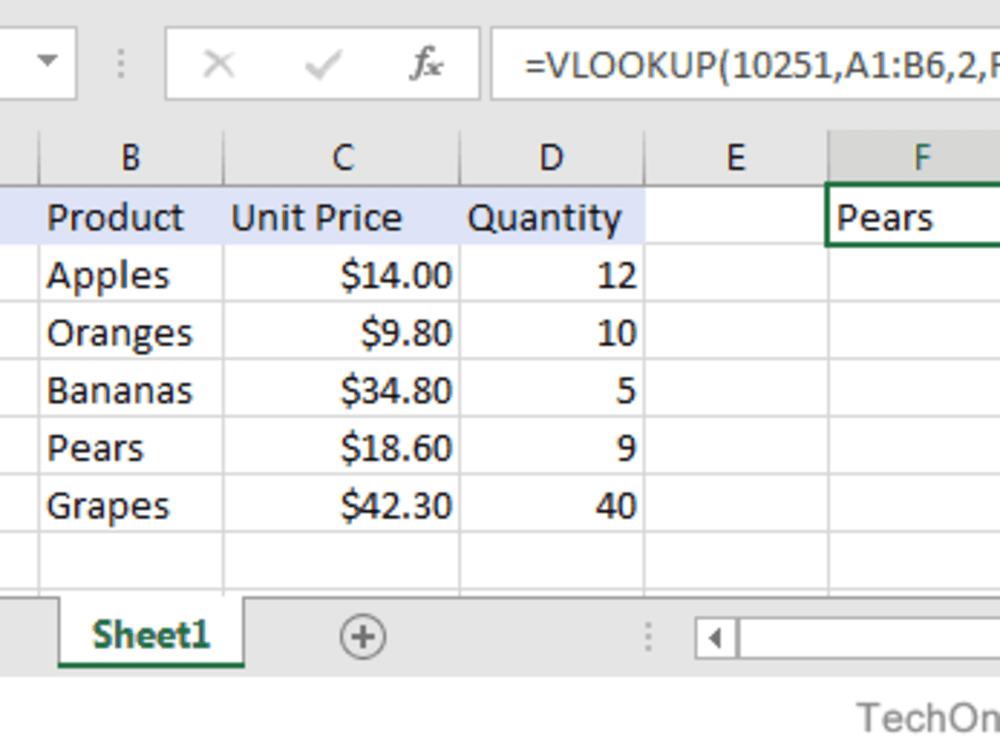Viewport: 1000px width, 749px height.
Task: Click an empty cell in column E
Action: pos(736,332)
